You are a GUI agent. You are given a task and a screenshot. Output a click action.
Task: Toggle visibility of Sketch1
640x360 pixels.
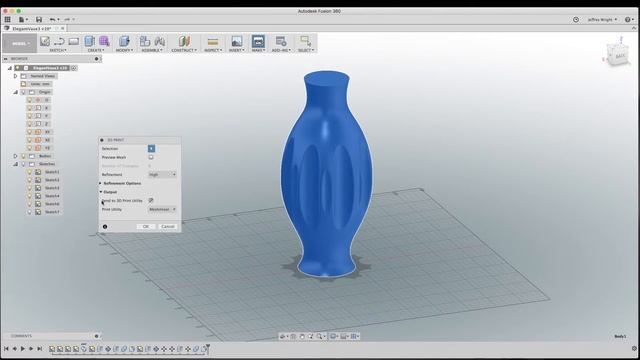pyautogui.click(x=29, y=172)
